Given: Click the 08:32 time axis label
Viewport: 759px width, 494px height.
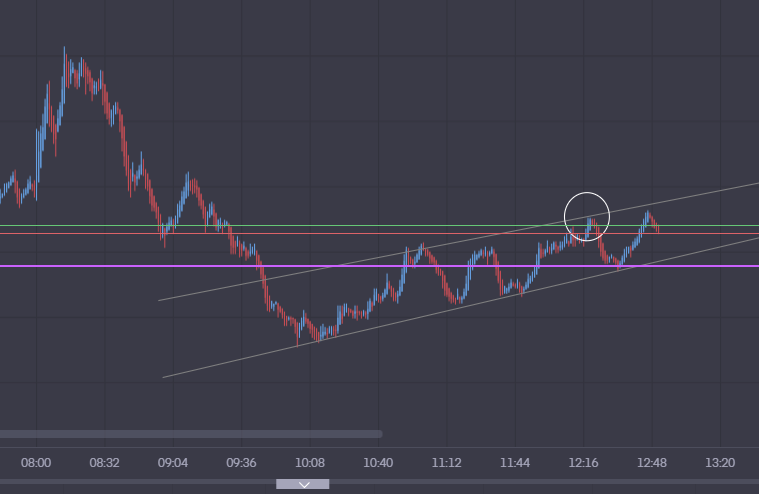Looking at the screenshot, I should [x=104, y=463].
